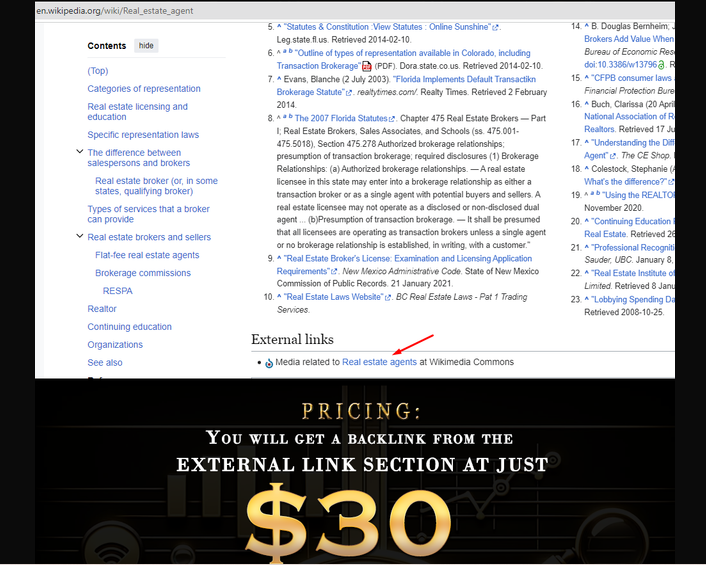Hide the Contents sidebar with hide button

(x=146, y=45)
